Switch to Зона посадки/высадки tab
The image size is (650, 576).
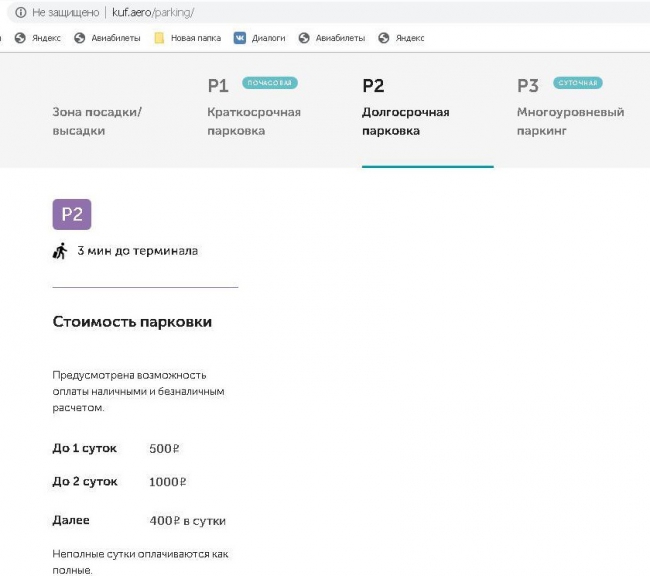pyautogui.click(x=97, y=121)
